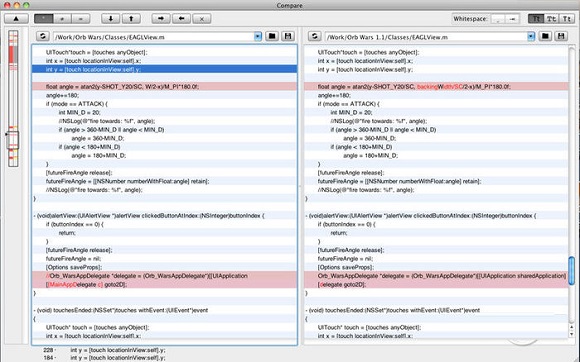Screen dimensions: 580x362
Task: Click the X delete button in toolbar
Action: point(202,18)
